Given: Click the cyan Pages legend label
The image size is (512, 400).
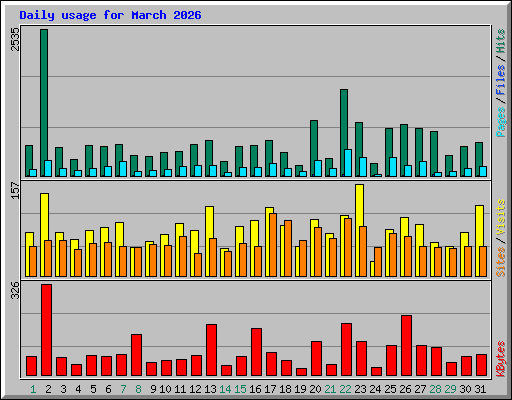Looking at the screenshot, I should click(501, 122).
